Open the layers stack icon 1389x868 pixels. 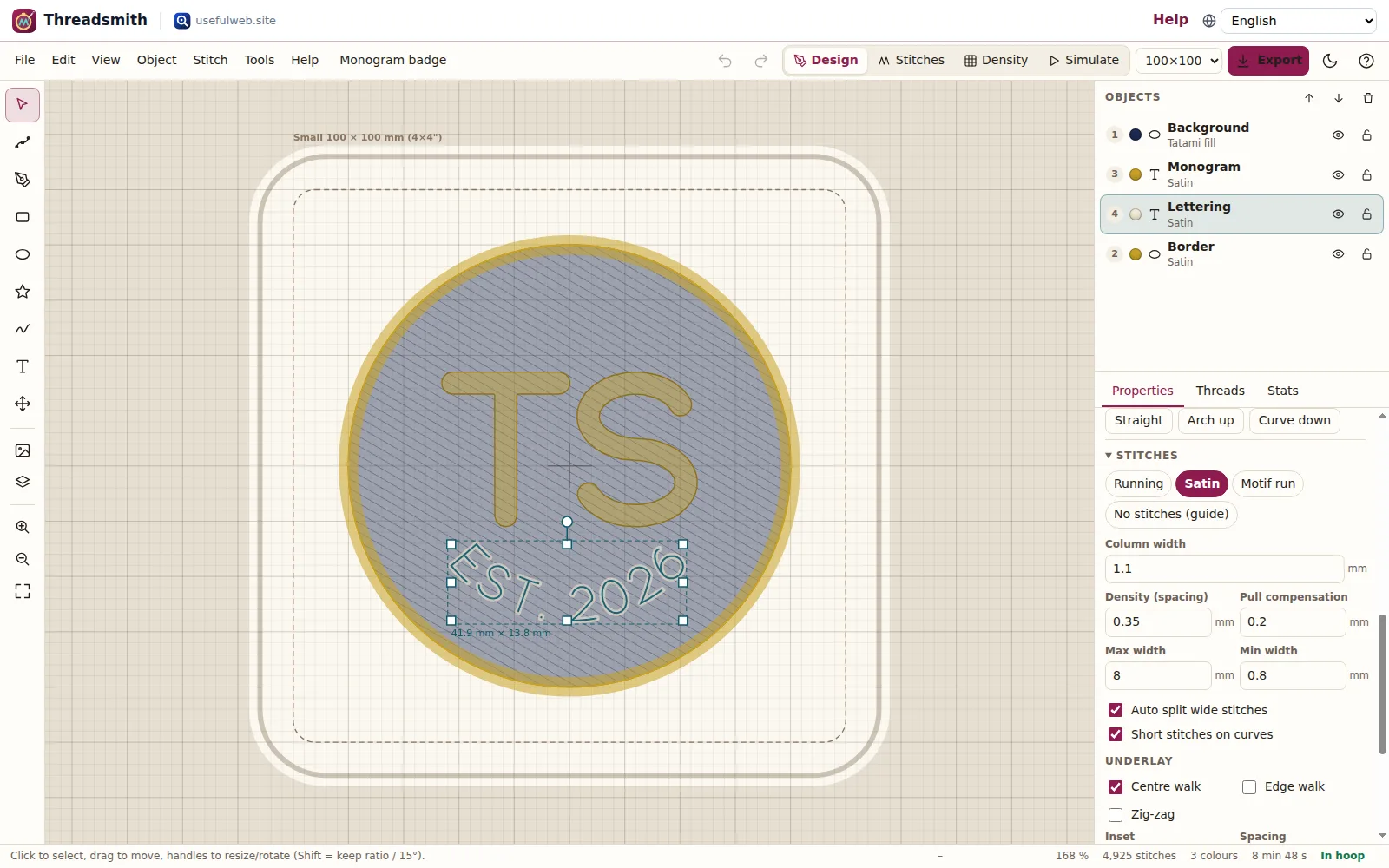click(x=23, y=482)
